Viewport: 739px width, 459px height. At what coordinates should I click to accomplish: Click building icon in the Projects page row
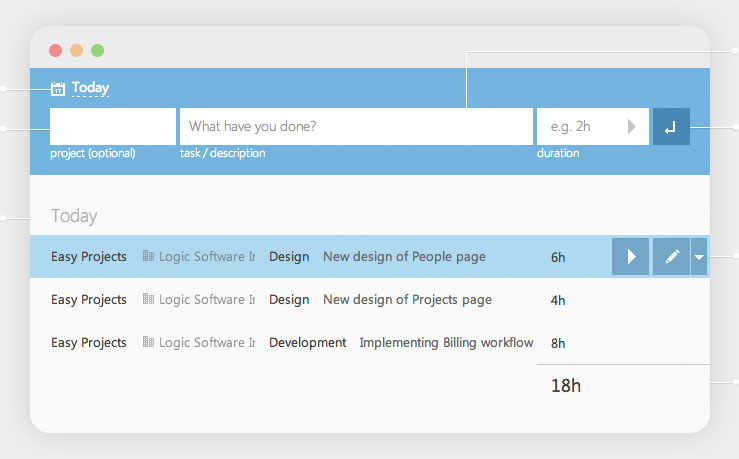149,300
